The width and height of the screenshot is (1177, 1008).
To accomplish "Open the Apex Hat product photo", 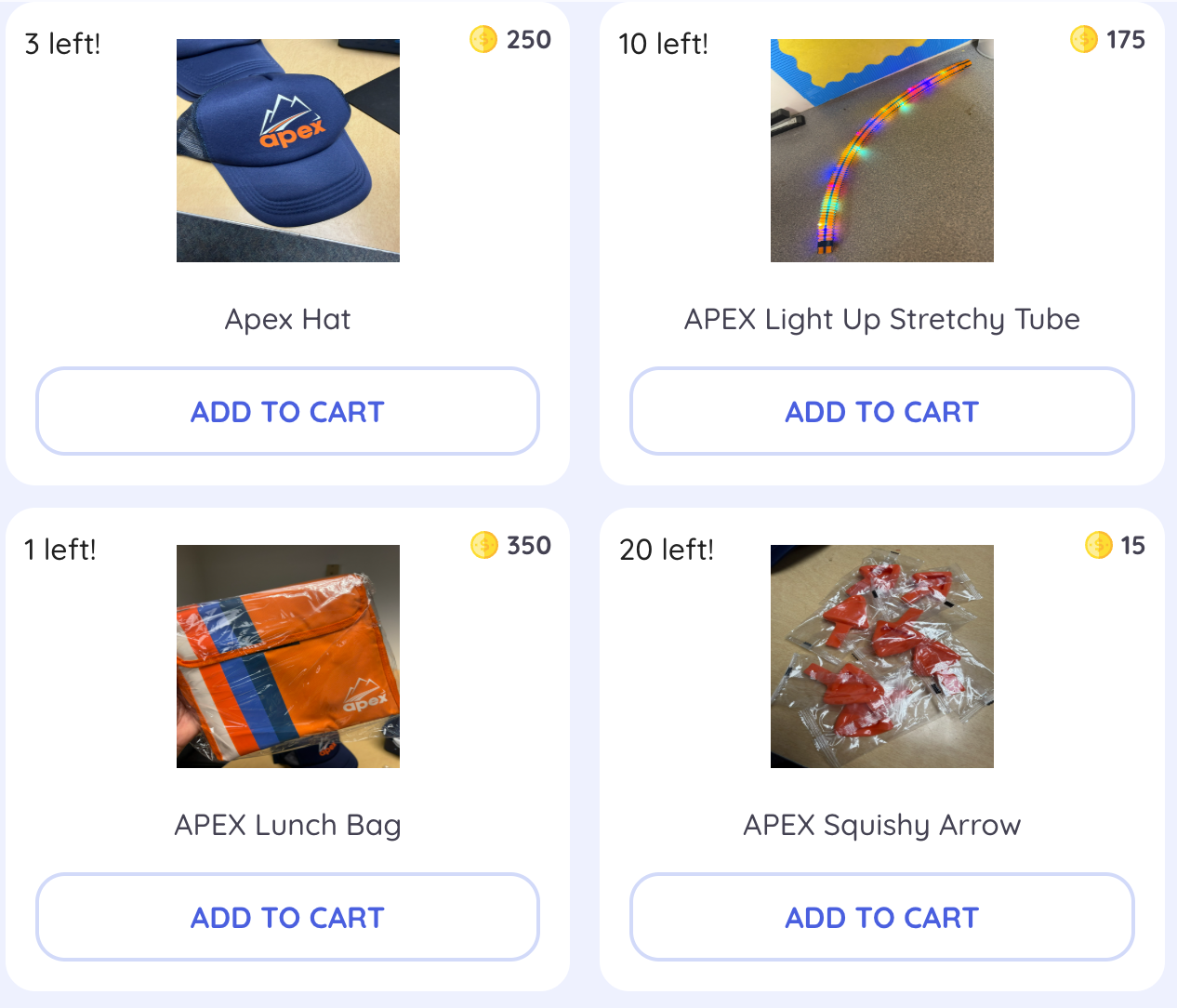I will pos(288,151).
